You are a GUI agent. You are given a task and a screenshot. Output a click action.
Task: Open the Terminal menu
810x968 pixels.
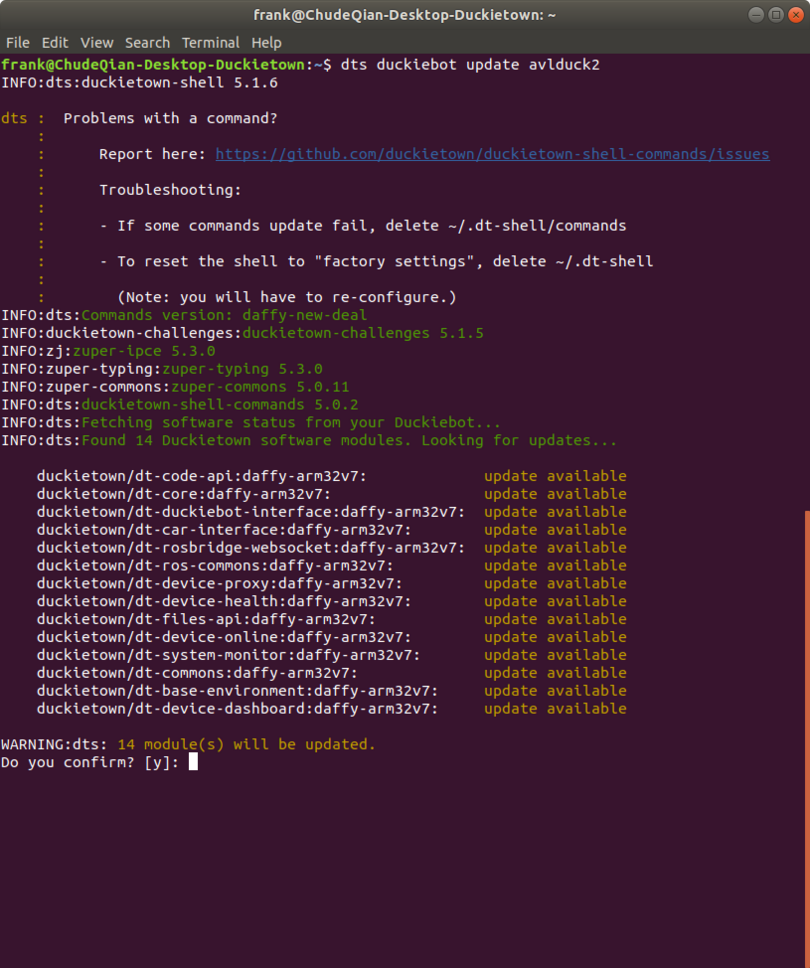tap(210, 43)
